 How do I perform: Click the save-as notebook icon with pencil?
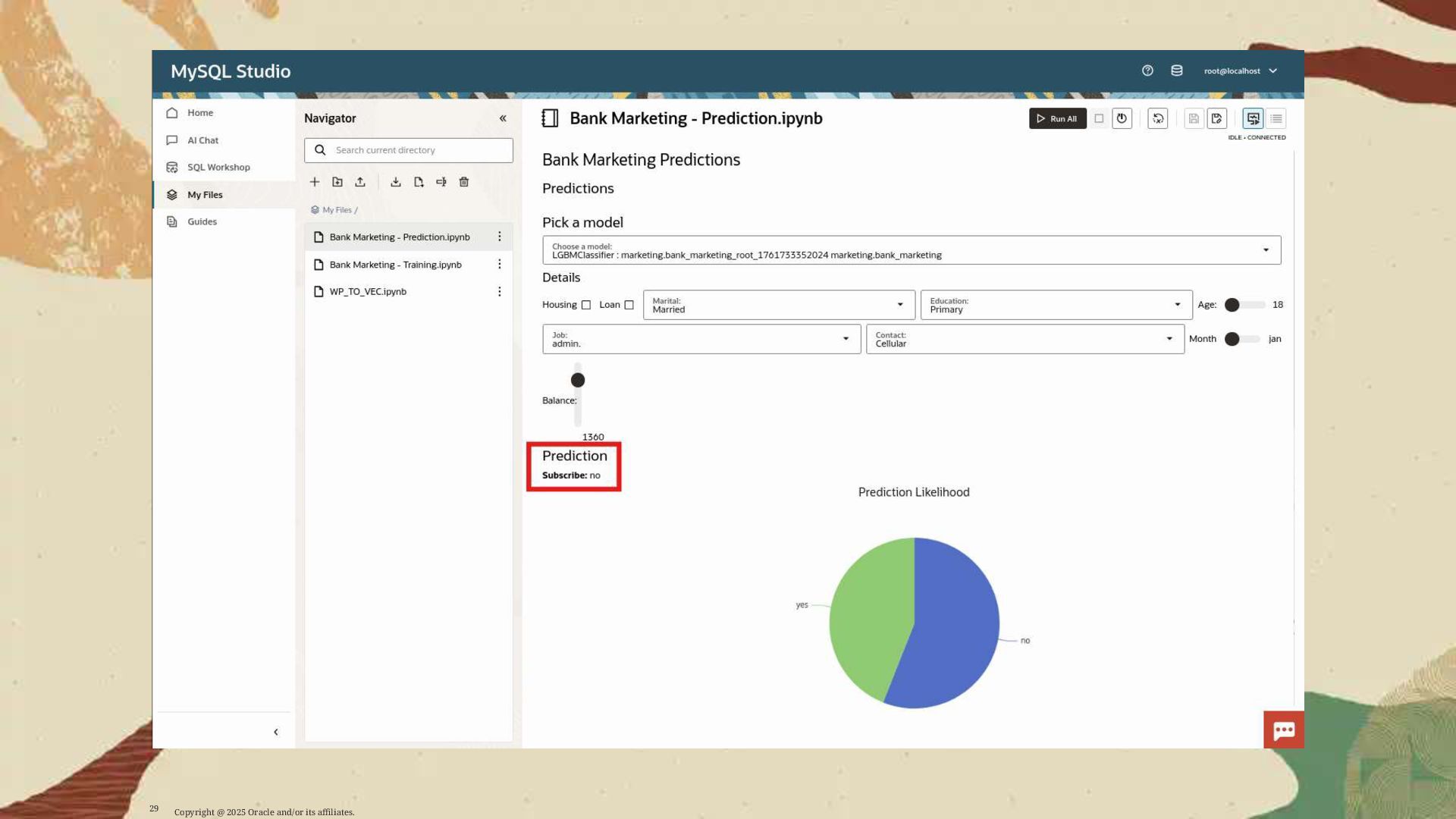[1216, 118]
